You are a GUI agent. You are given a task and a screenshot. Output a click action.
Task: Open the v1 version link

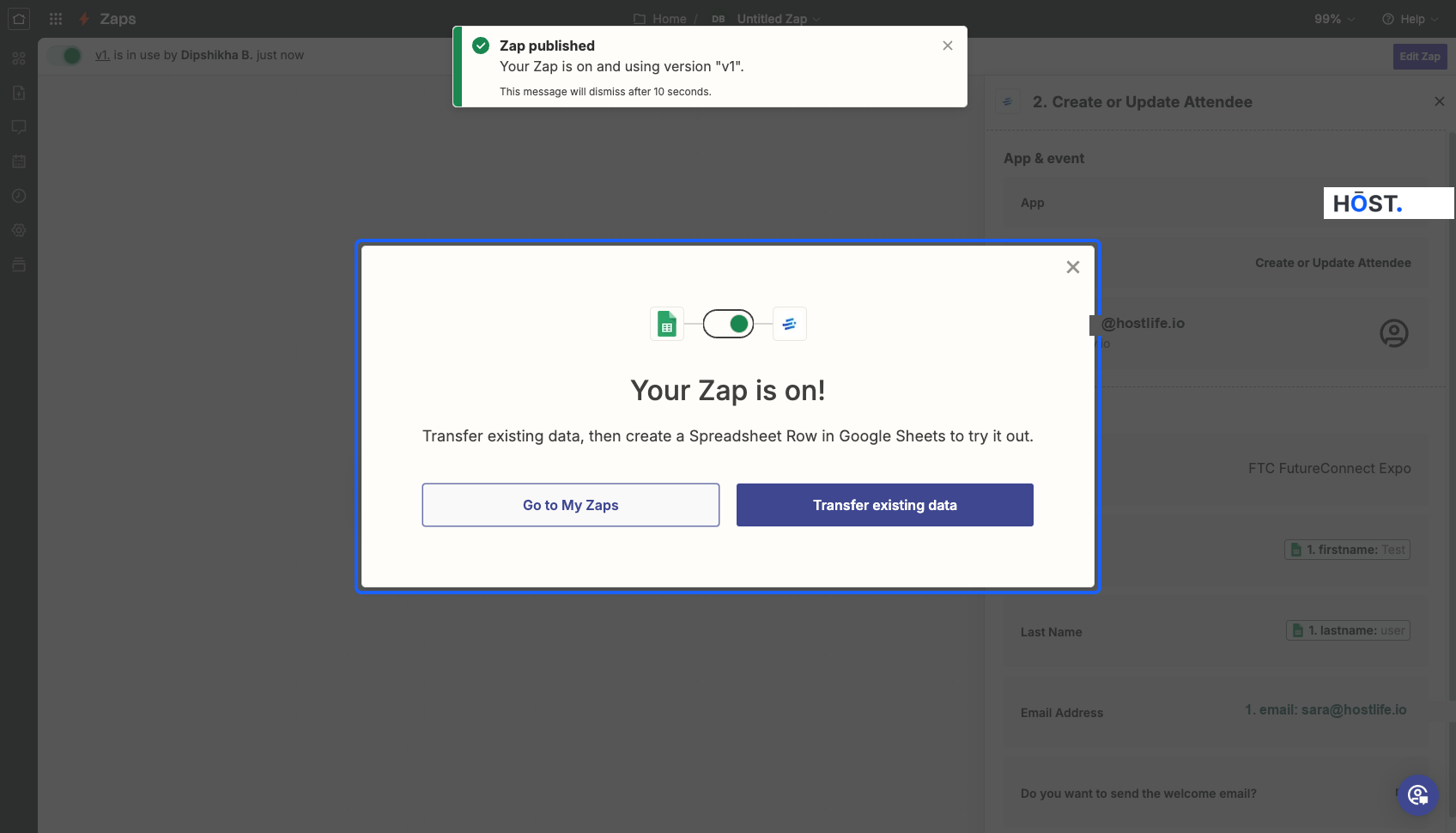tap(102, 55)
